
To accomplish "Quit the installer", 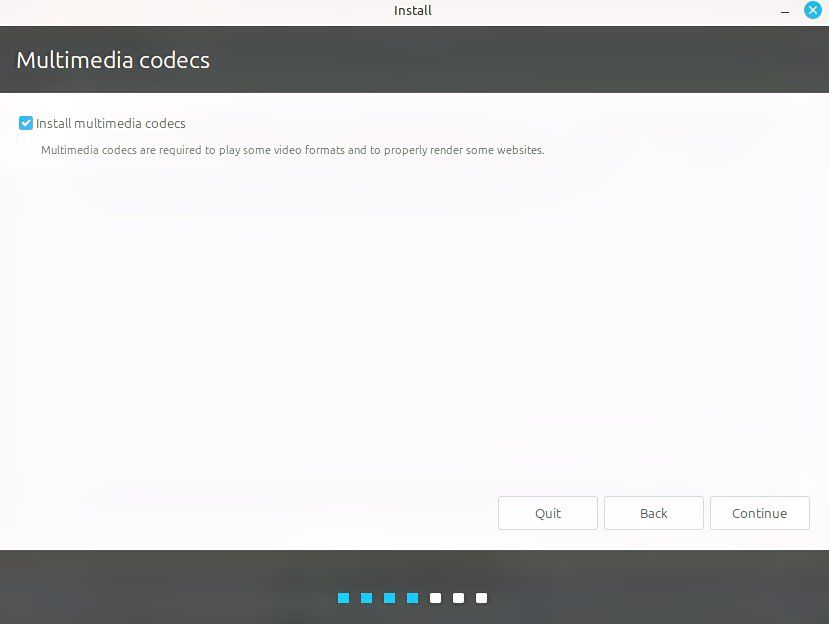I will (547, 512).
